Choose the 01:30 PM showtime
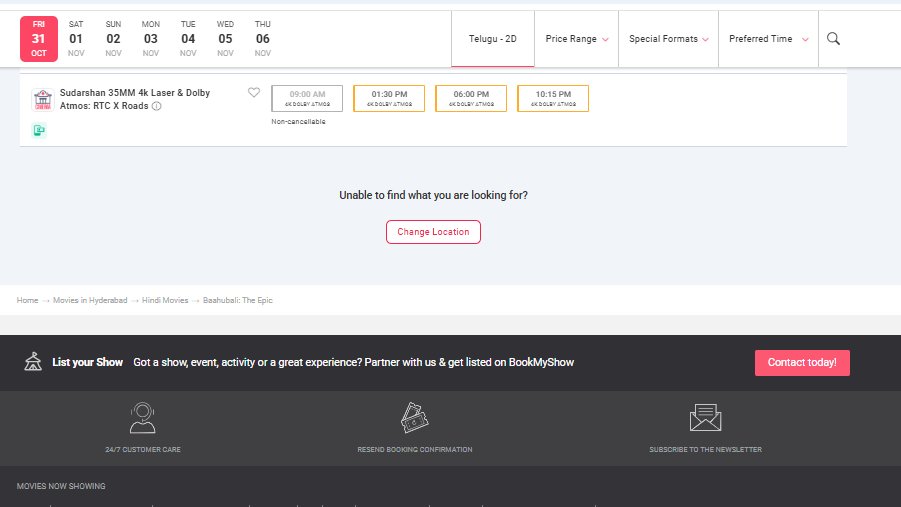This screenshot has width=901, height=507. point(389,98)
